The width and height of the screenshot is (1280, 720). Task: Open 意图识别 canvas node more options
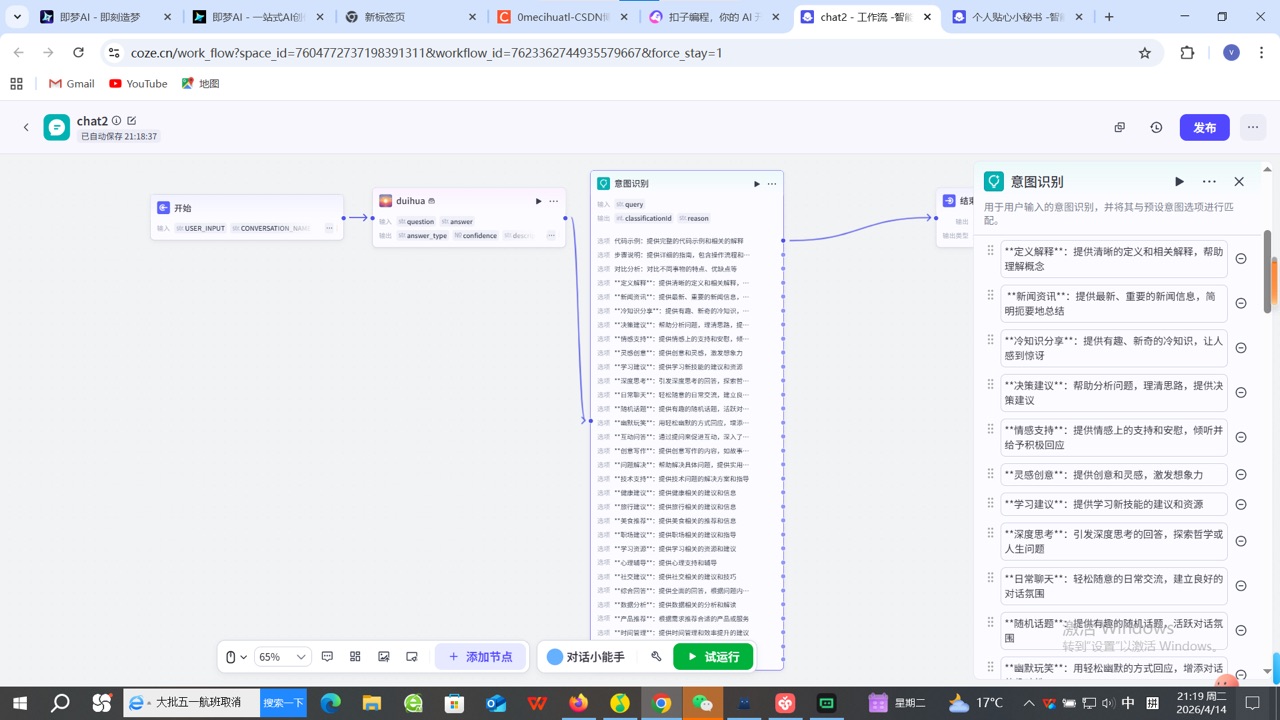tap(772, 184)
